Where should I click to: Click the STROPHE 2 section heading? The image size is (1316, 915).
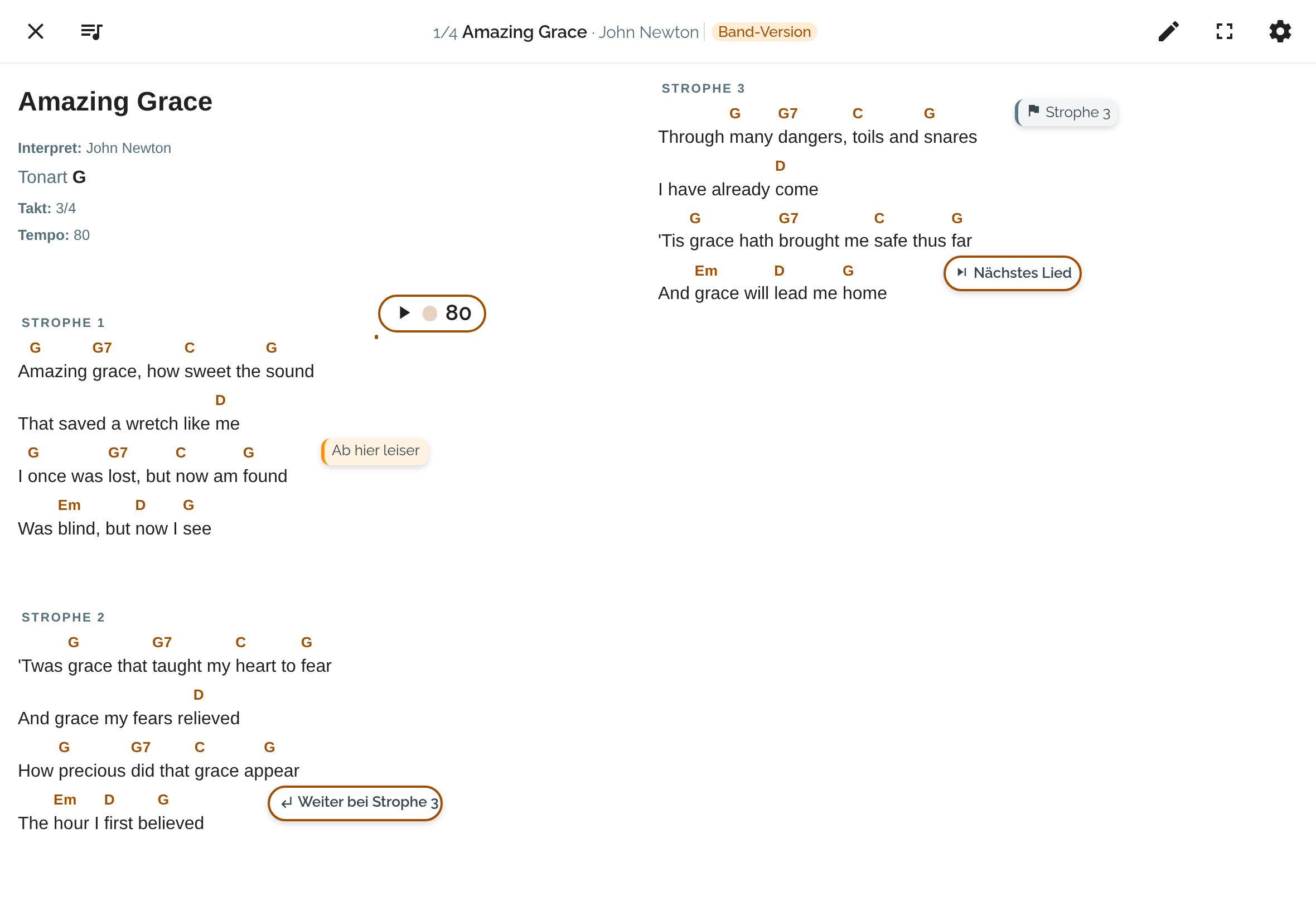(x=63, y=618)
